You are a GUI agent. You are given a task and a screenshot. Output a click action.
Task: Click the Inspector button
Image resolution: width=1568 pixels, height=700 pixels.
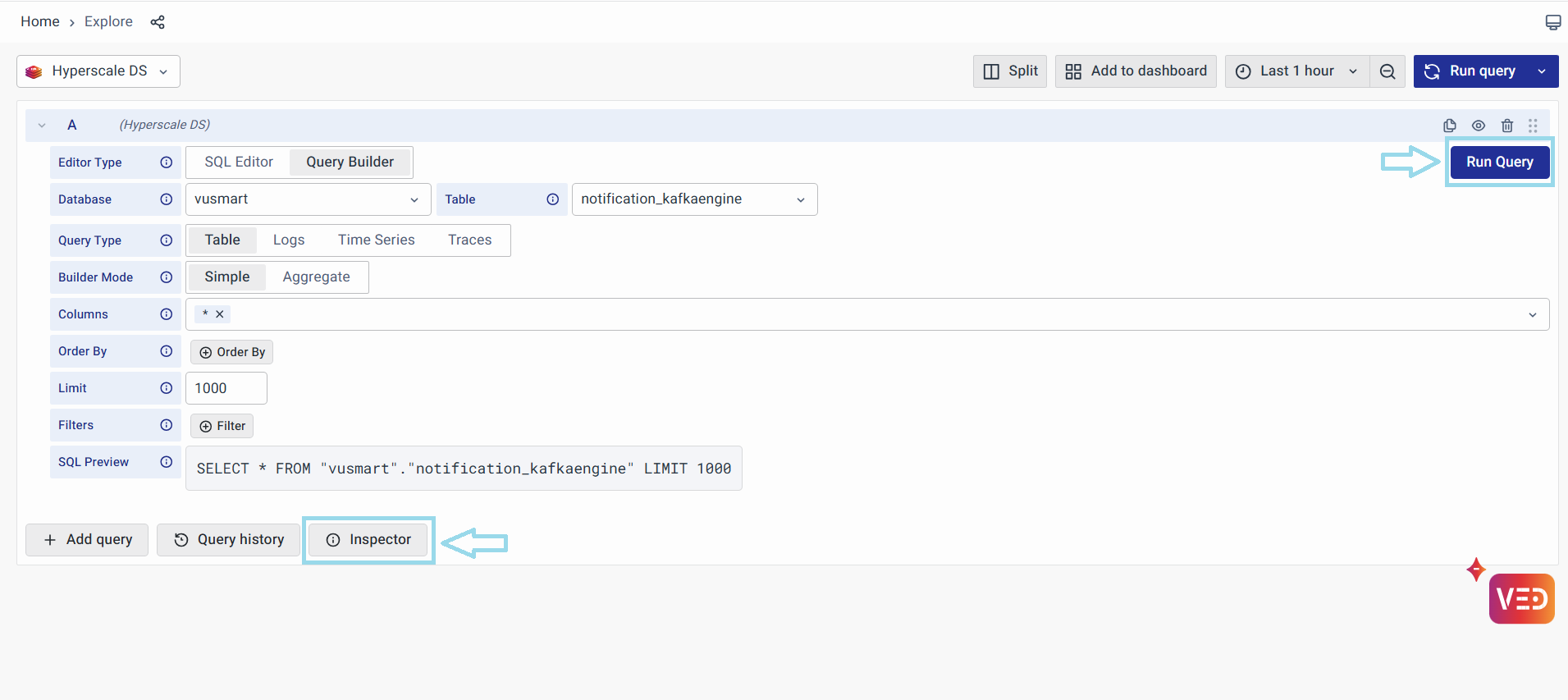tap(368, 540)
